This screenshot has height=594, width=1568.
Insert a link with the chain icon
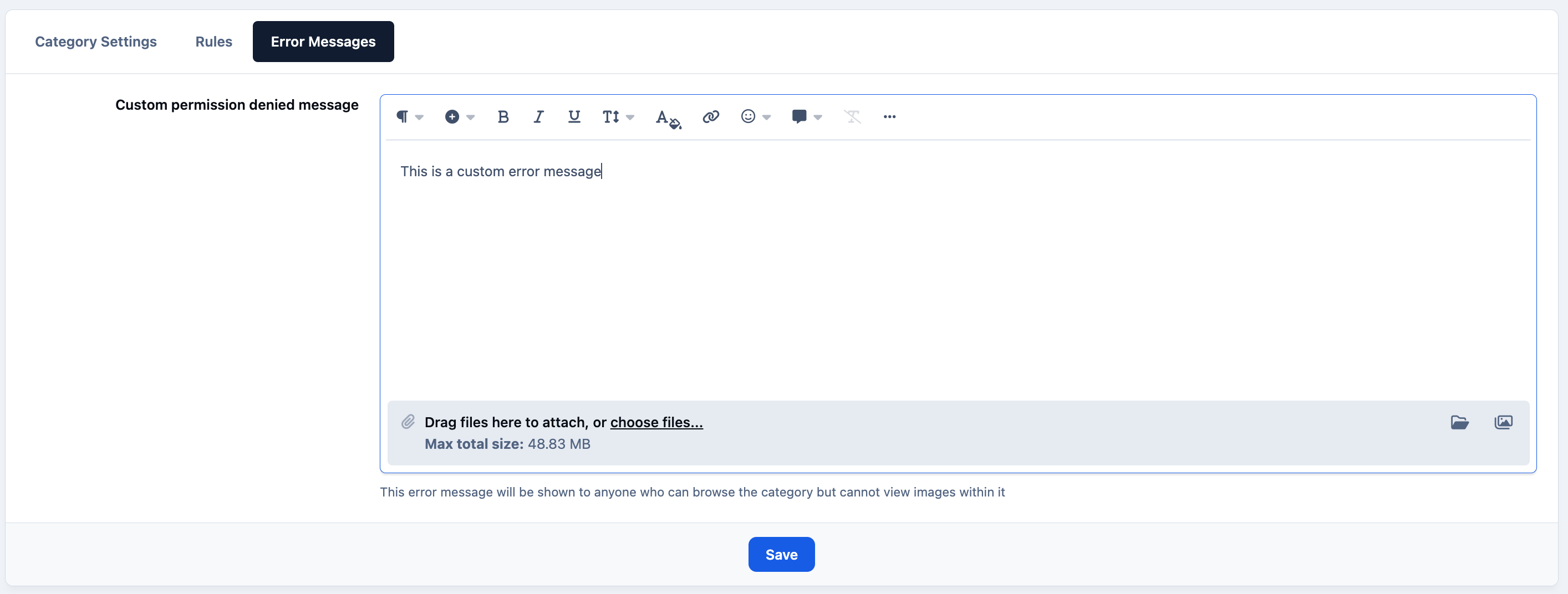click(711, 116)
